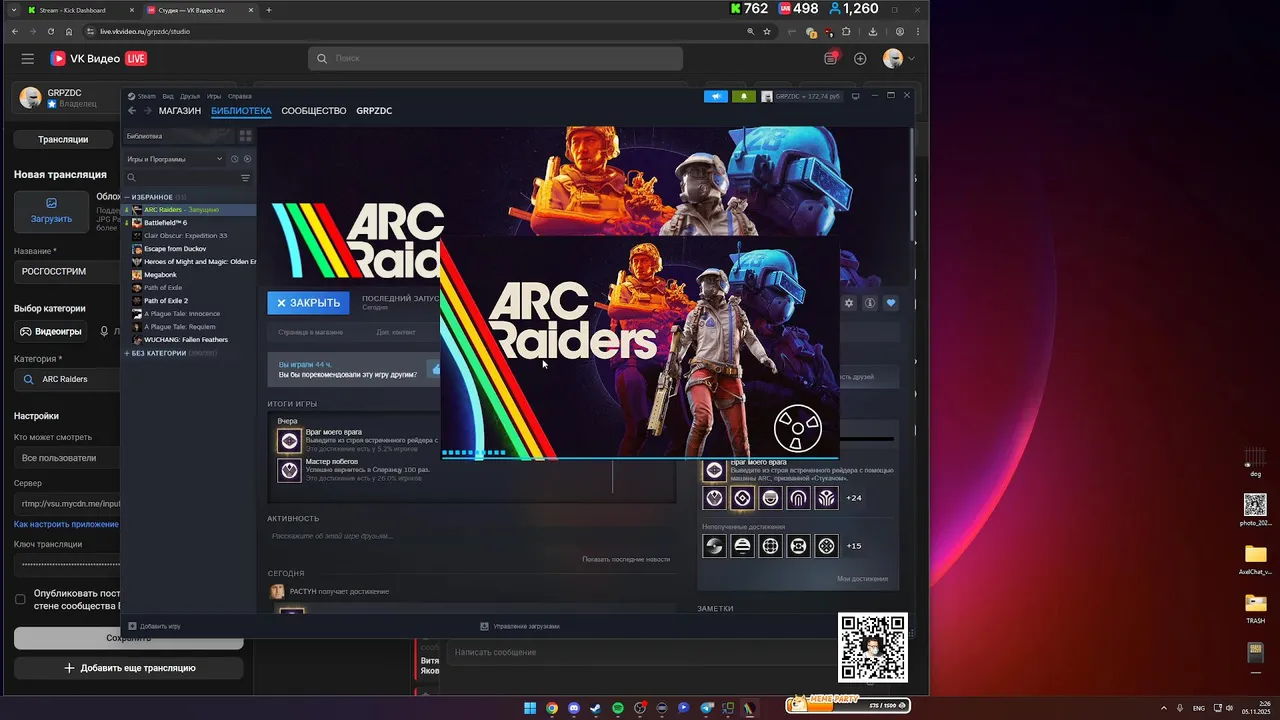Screen dimensions: 1280x720
Task: Open VK Video notifications icon
Action: point(830,59)
